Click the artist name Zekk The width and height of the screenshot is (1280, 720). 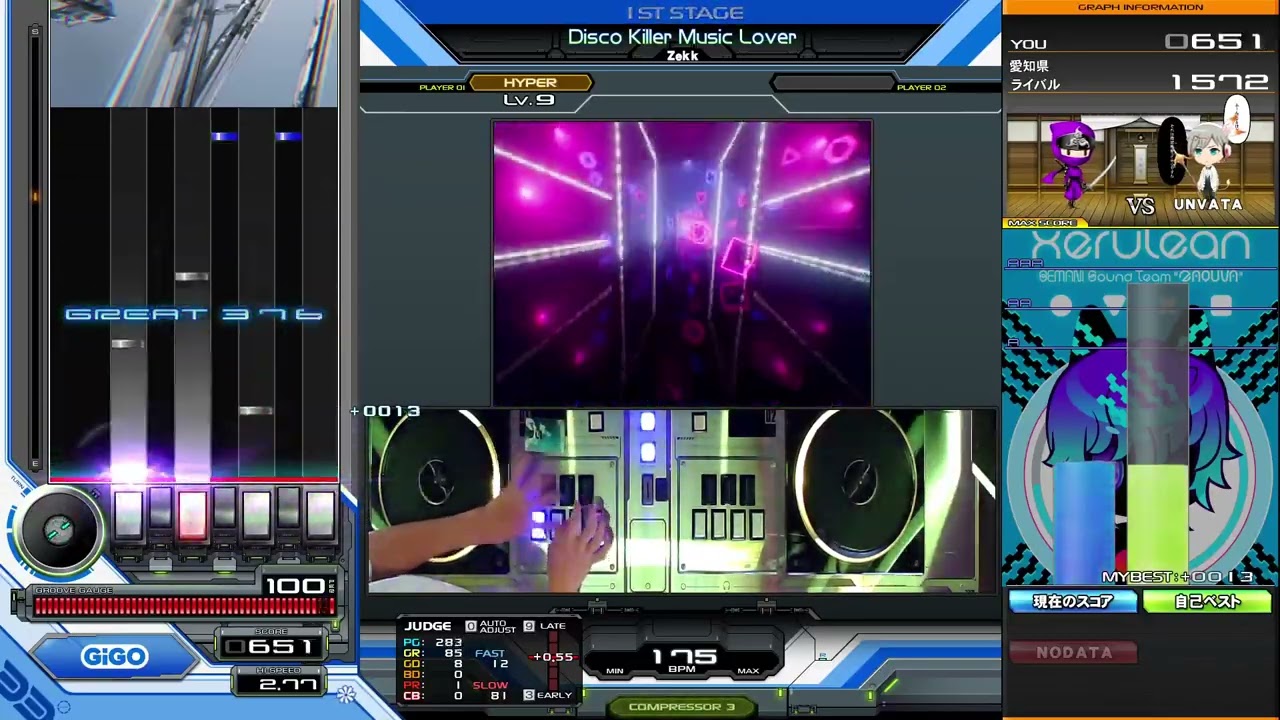[682, 56]
